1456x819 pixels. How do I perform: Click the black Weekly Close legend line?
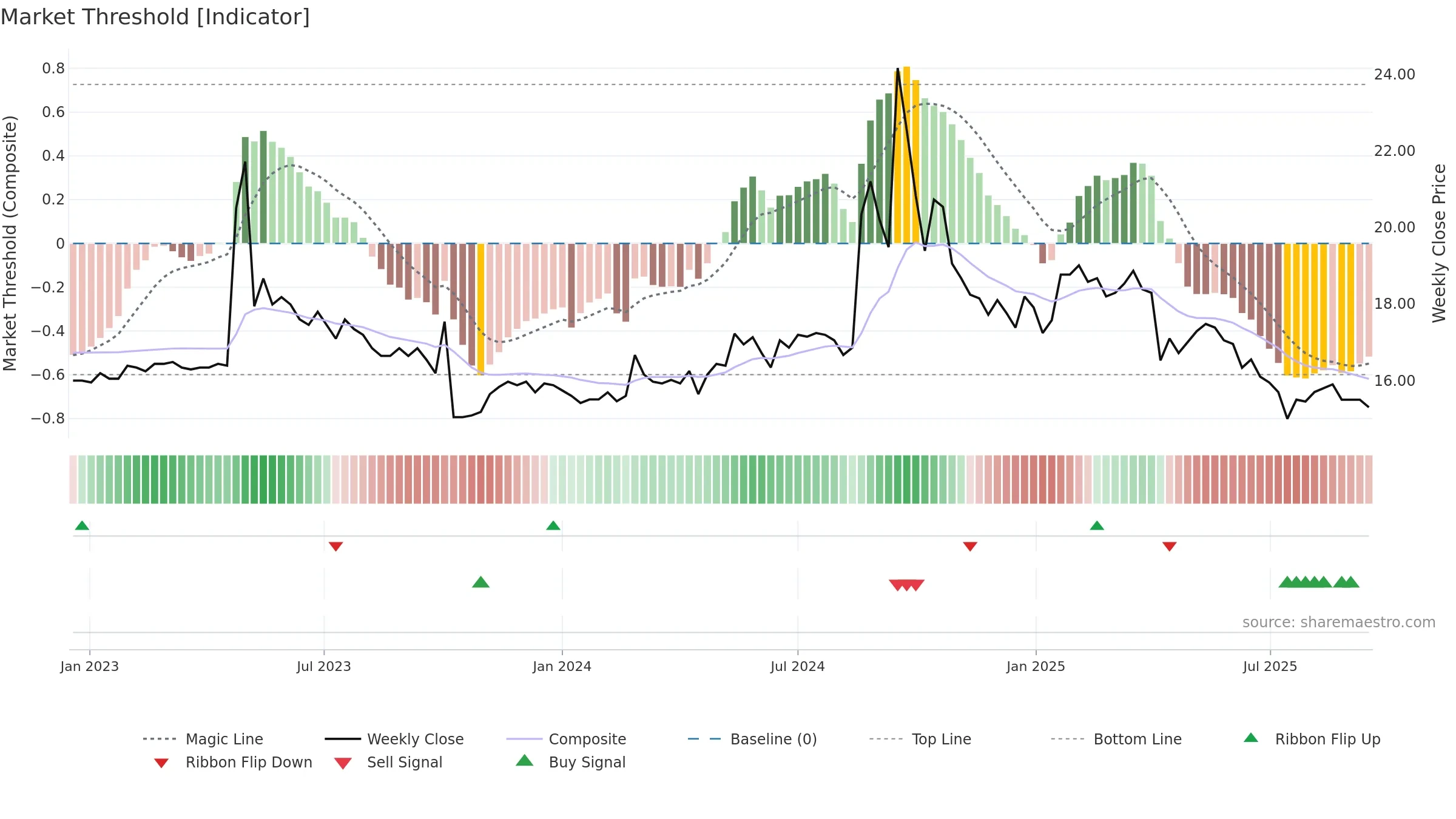343,739
